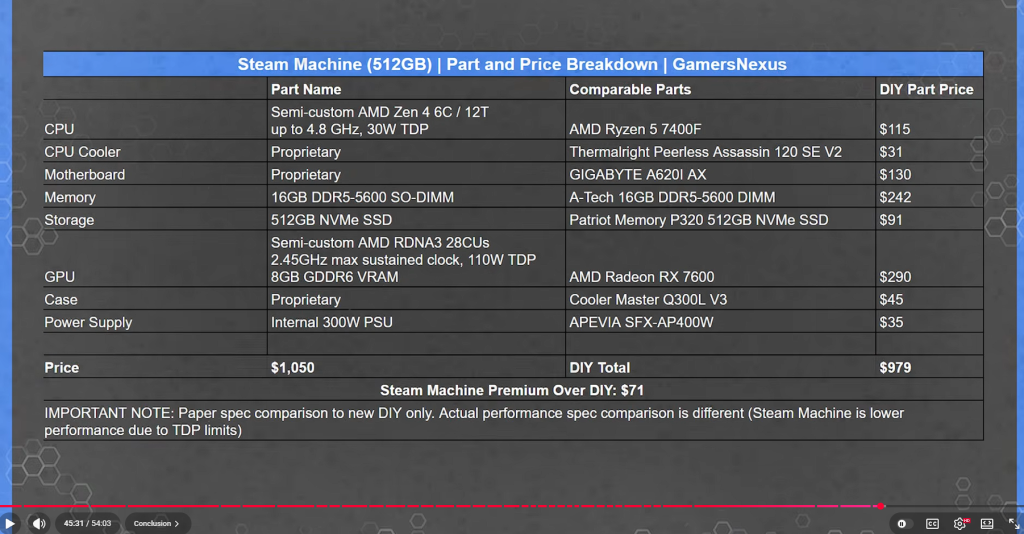Toggle the 45:31 / 54:03 time display
The width and height of the screenshot is (1024, 534).
click(88, 524)
